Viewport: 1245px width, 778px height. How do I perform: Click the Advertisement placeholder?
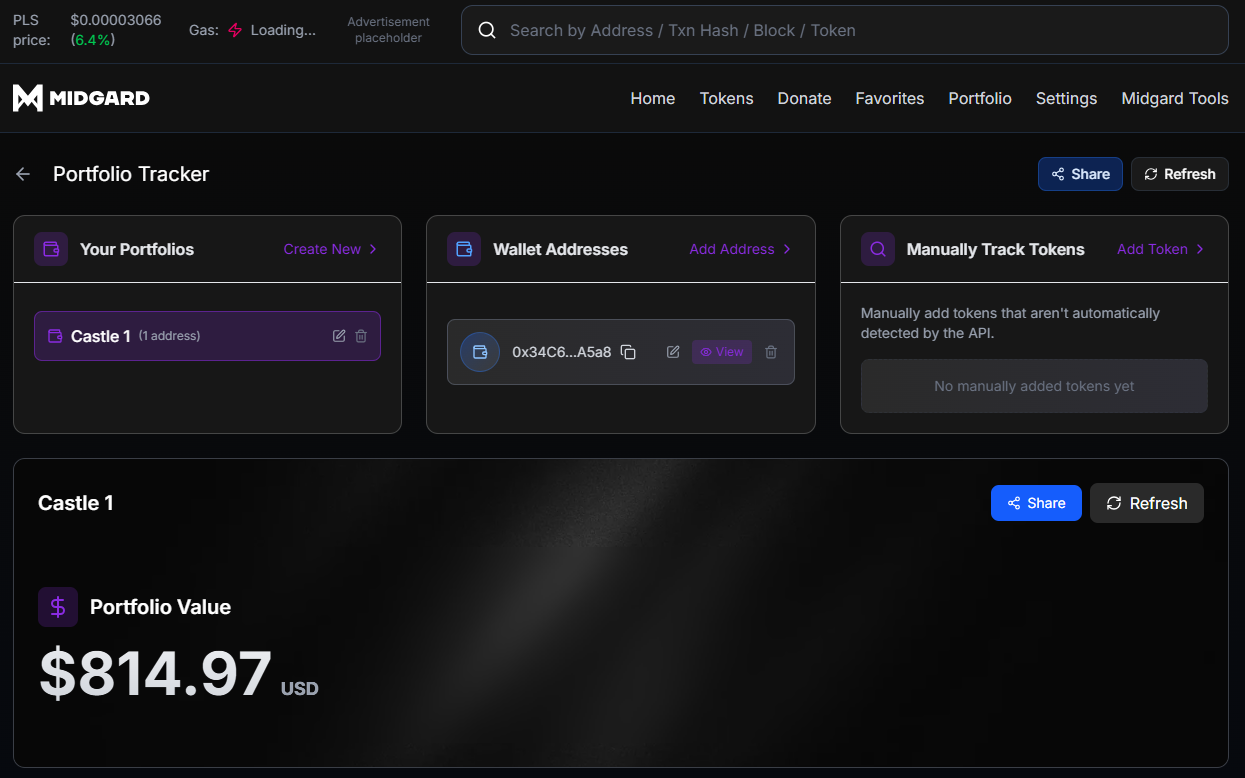click(389, 30)
